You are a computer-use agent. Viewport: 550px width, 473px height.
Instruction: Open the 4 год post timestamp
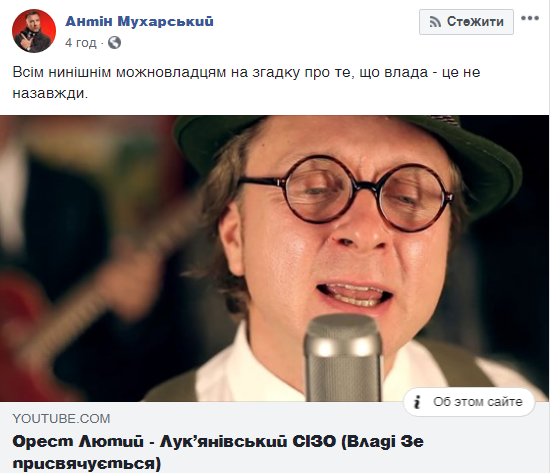pos(80,43)
